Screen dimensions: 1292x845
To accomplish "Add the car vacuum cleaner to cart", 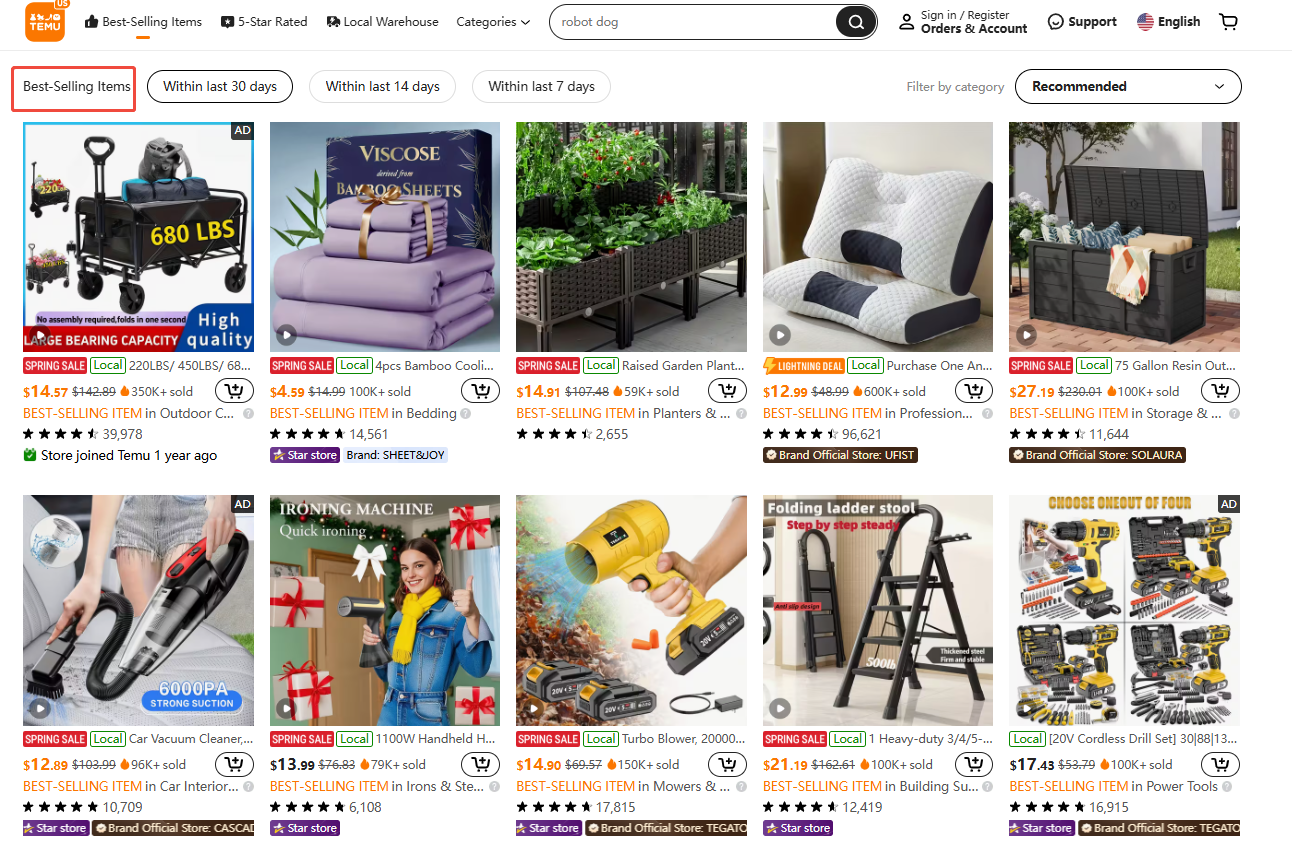I will [235, 764].
